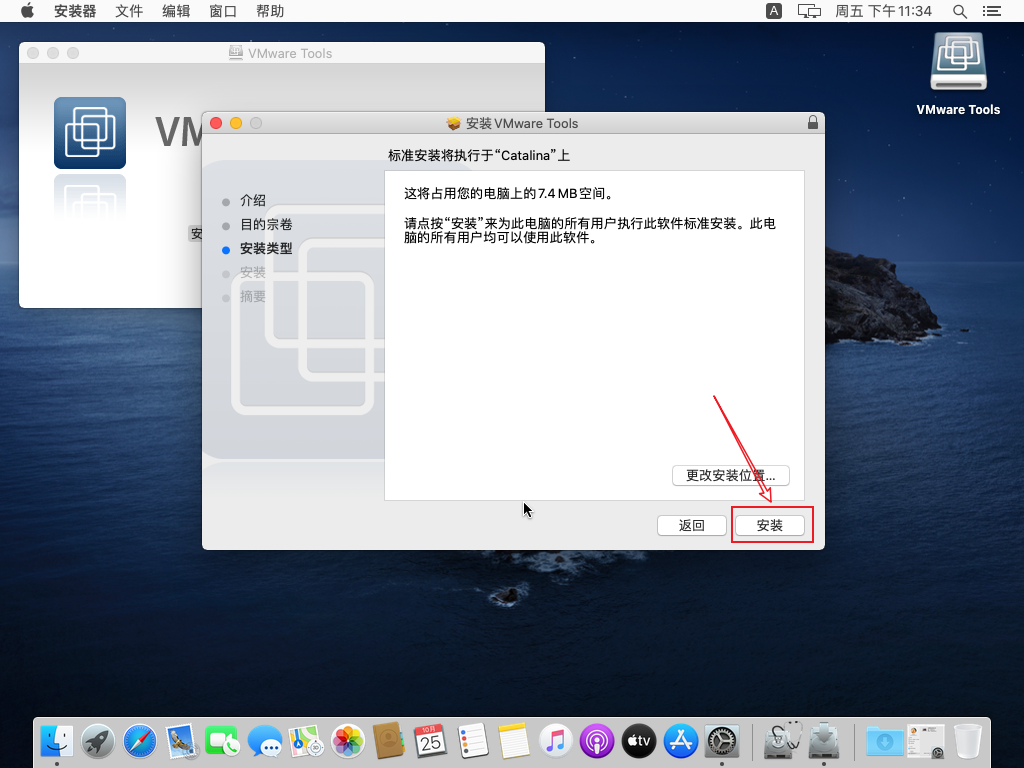Open the 帮助 menu
Screen dimensions: 1024x768
(x=270, y=11)
